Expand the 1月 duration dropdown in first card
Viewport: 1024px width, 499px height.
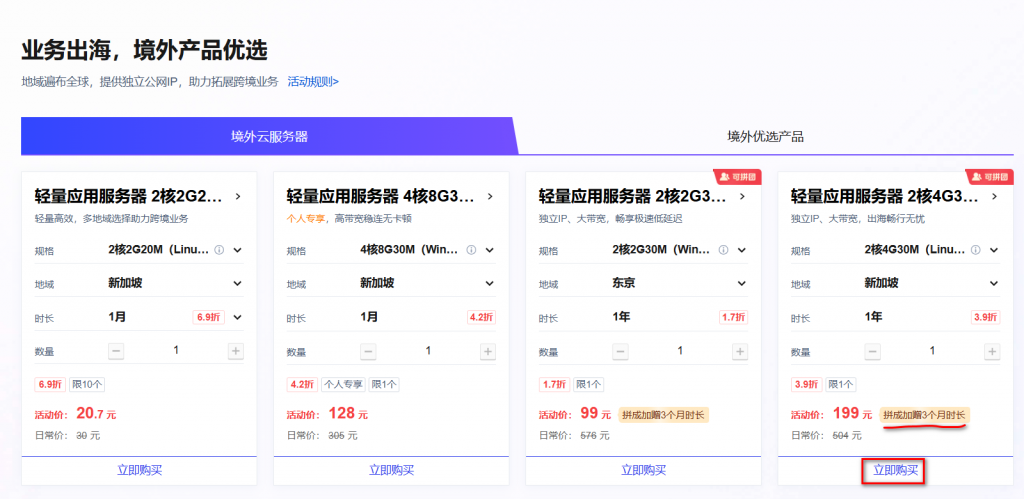(x=238, y=318)
